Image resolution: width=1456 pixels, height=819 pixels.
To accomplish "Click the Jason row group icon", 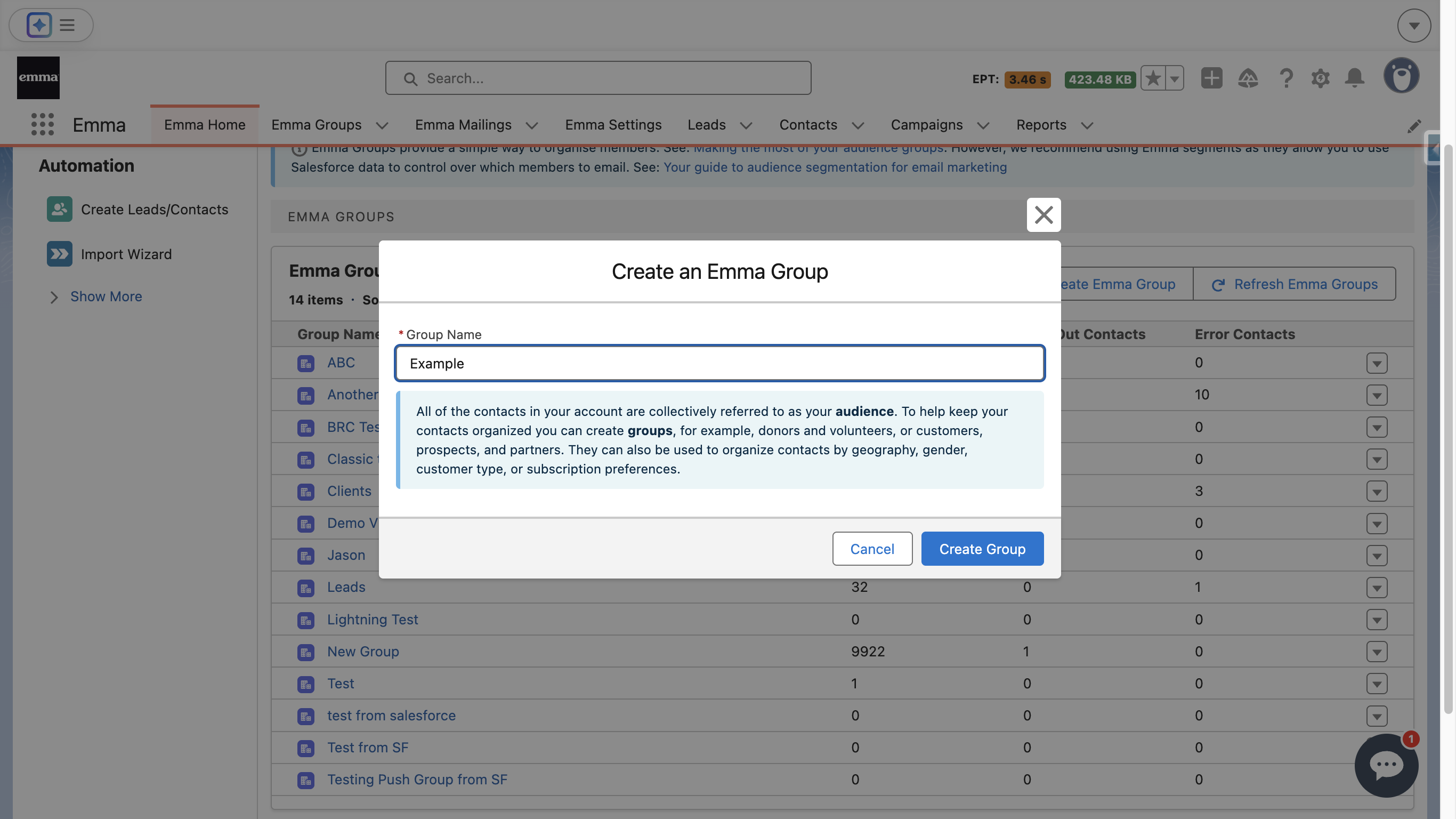I will 306,556.
